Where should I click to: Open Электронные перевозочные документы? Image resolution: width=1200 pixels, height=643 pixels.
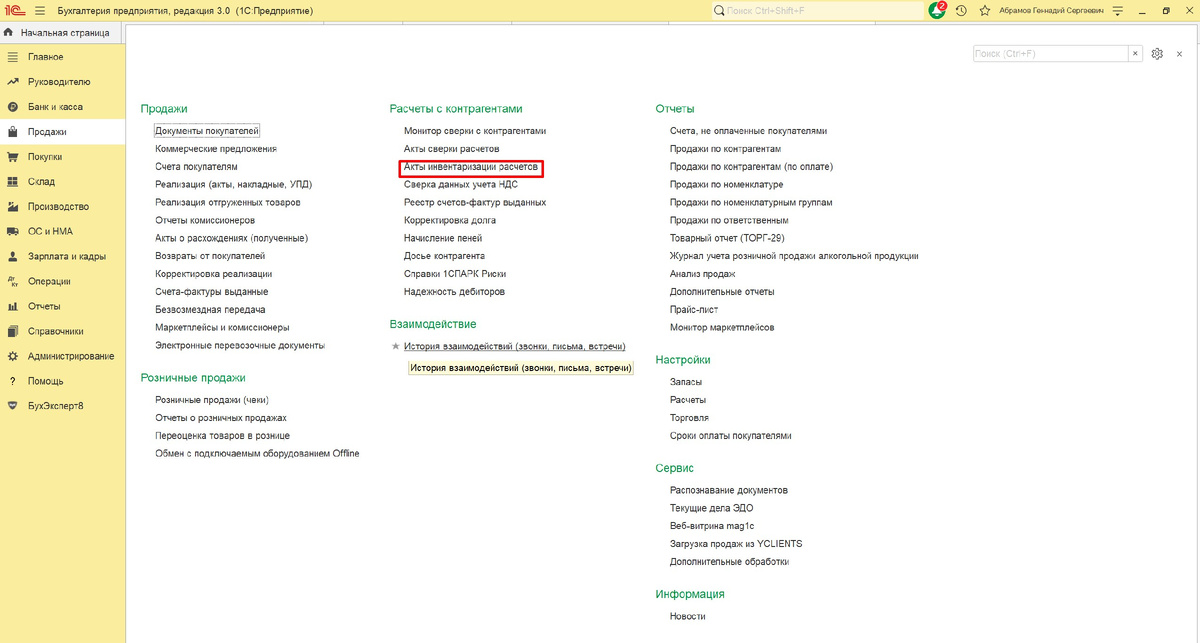click(240, 345)
